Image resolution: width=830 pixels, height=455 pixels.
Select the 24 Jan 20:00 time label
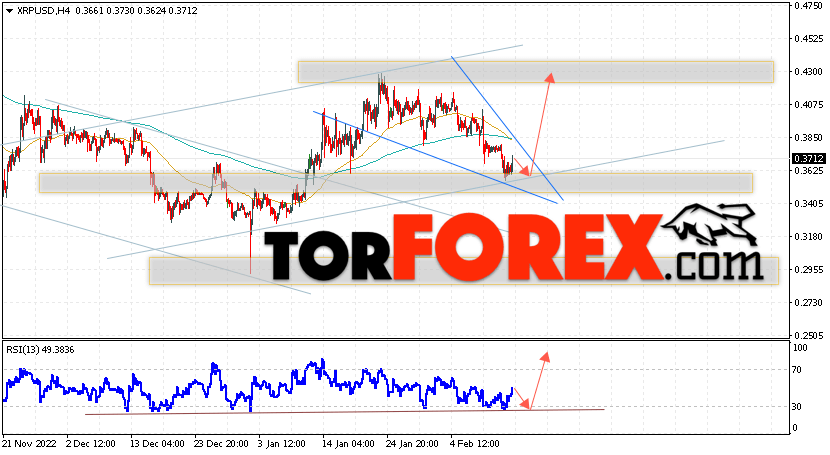(412, 443)
